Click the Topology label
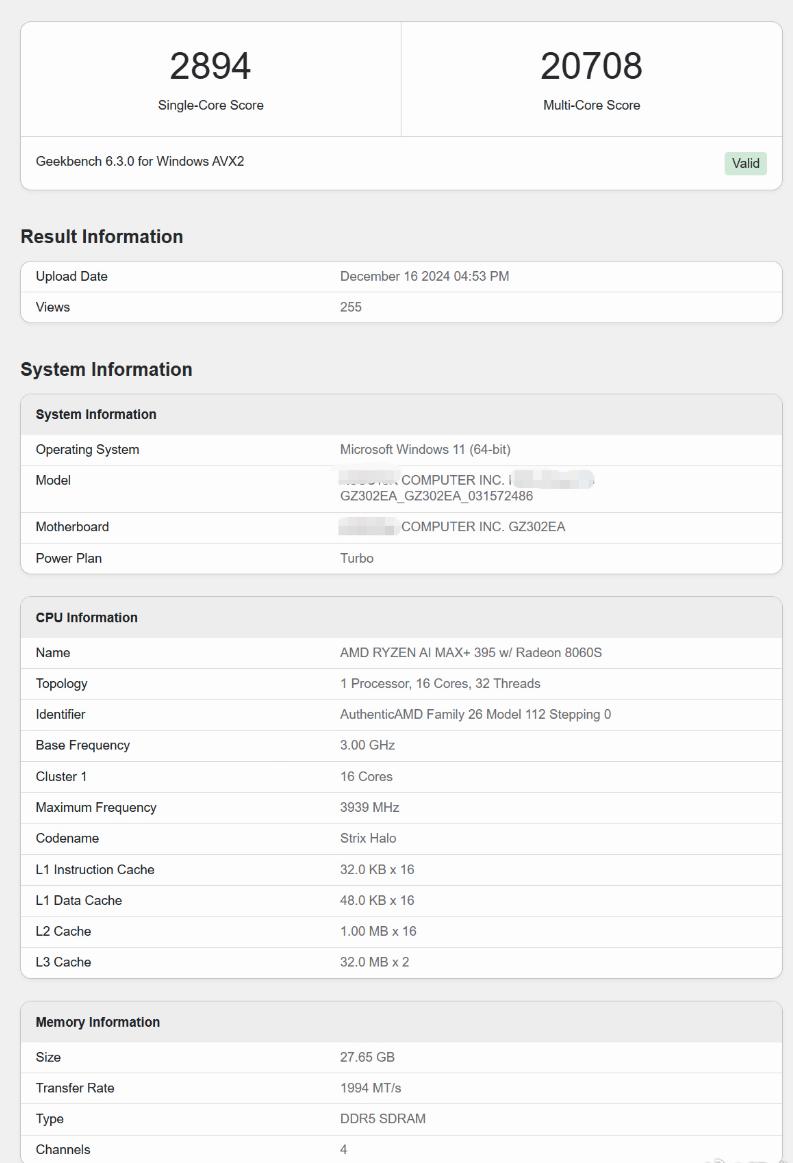The image size is (793, 1163). click(x=62, y=684)
